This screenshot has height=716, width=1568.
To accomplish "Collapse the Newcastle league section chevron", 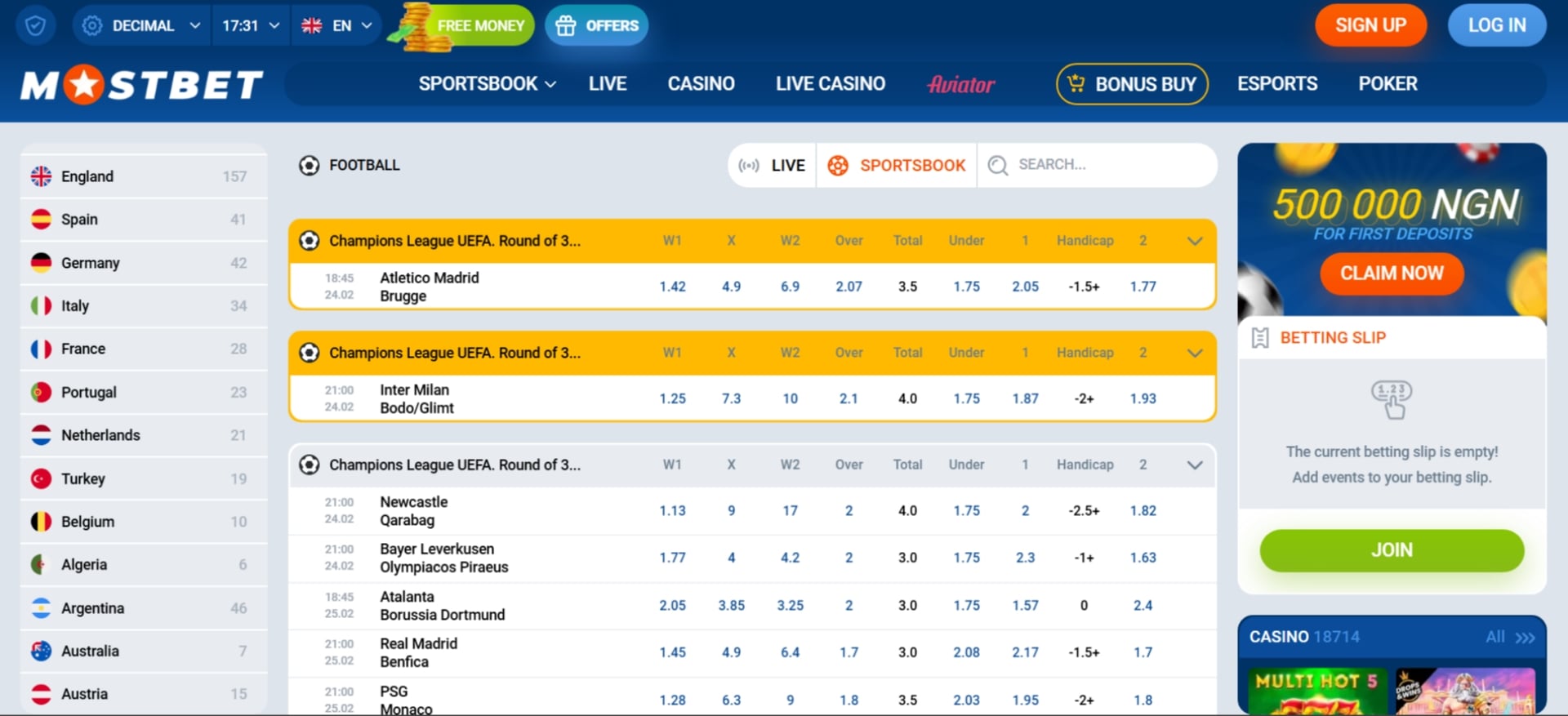I will coord(1194,465).
